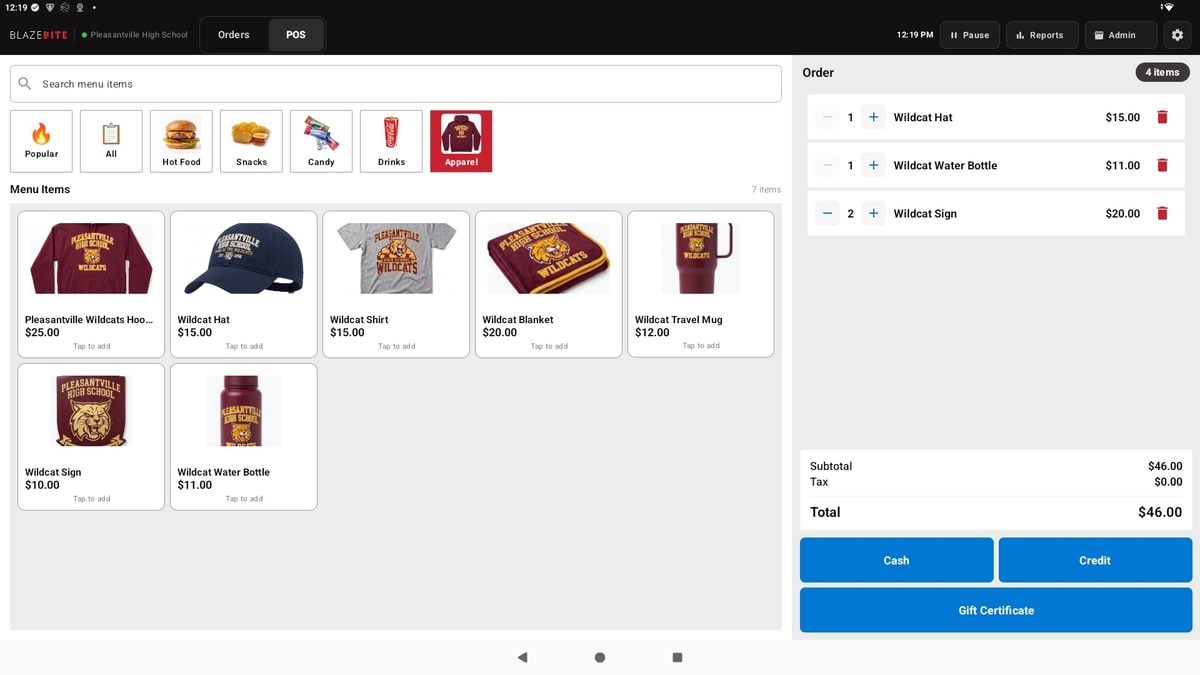Increase Wildcat Hat quantity with plus
Screen dimensions: 1200x675
click(x=873, y=117)
